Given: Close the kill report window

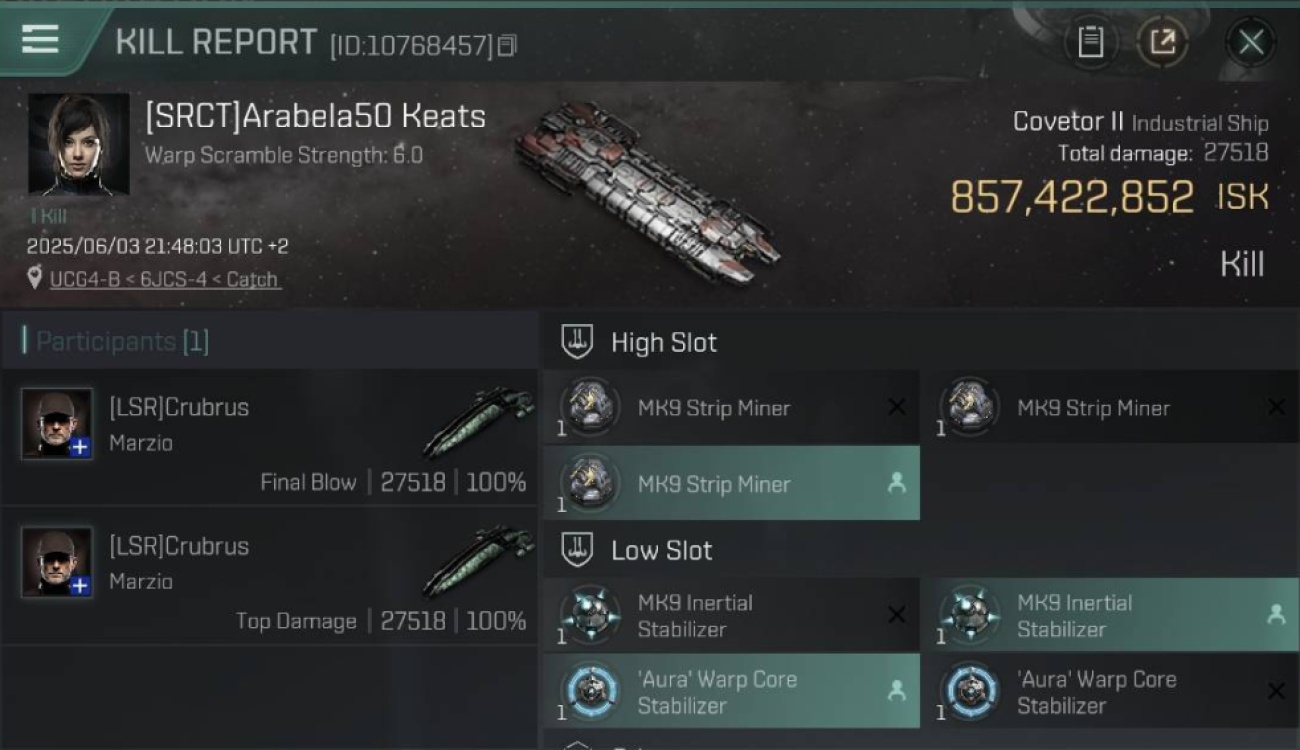Looking at the screenshot, I should (1250, 42).
